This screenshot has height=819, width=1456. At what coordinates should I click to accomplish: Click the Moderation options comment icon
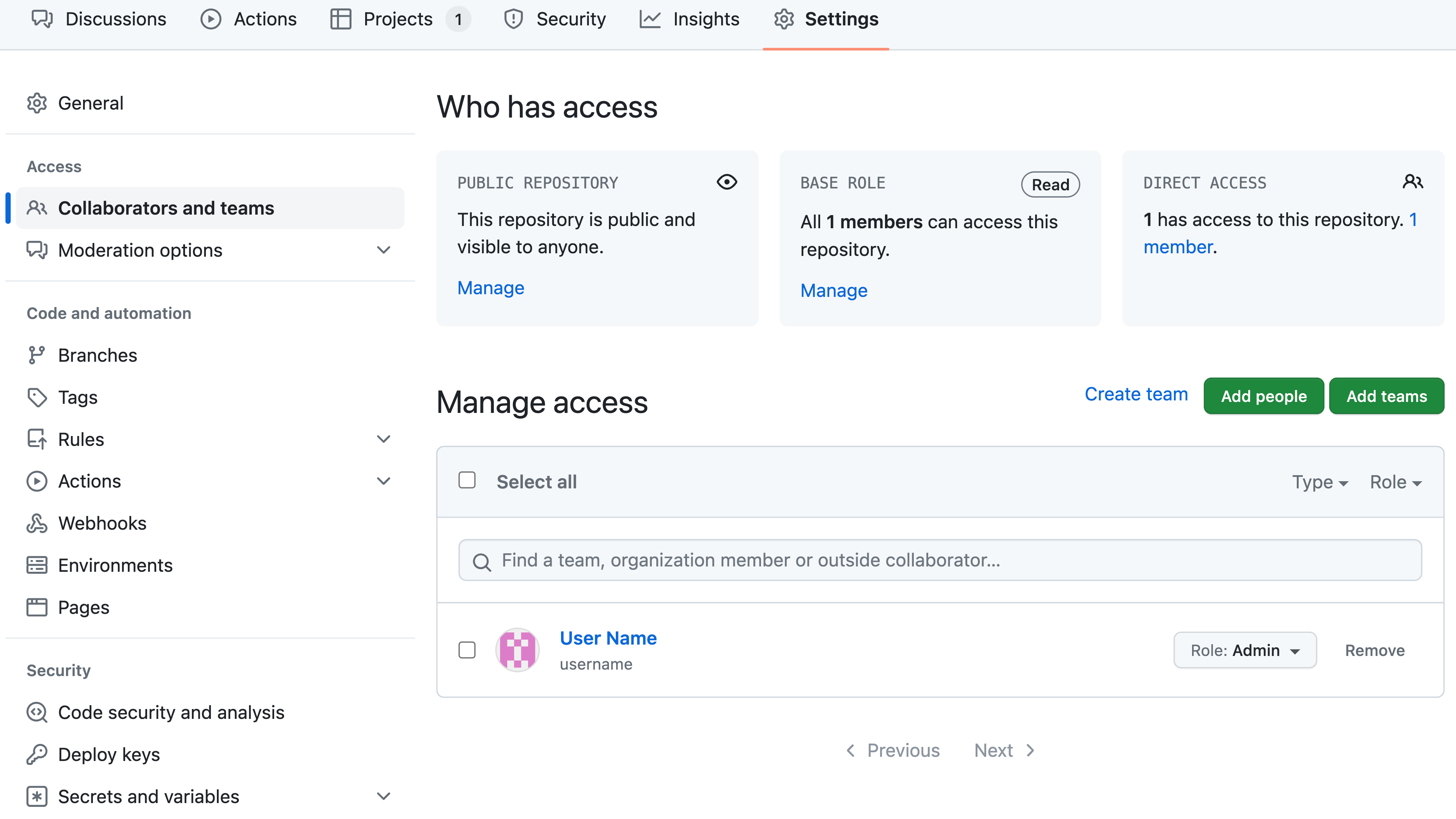(37, 250)
